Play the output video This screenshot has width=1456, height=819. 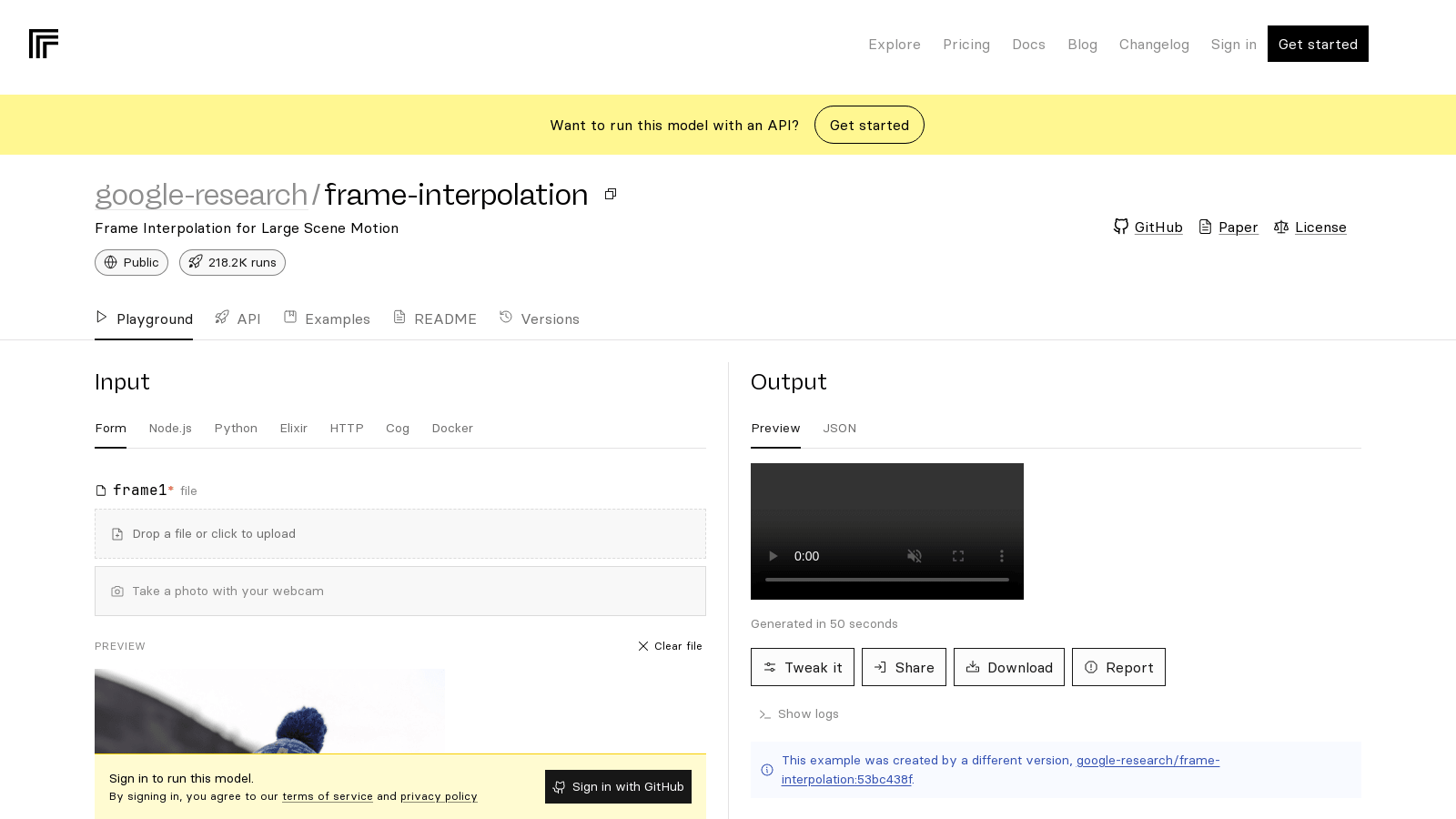(773, 556)
